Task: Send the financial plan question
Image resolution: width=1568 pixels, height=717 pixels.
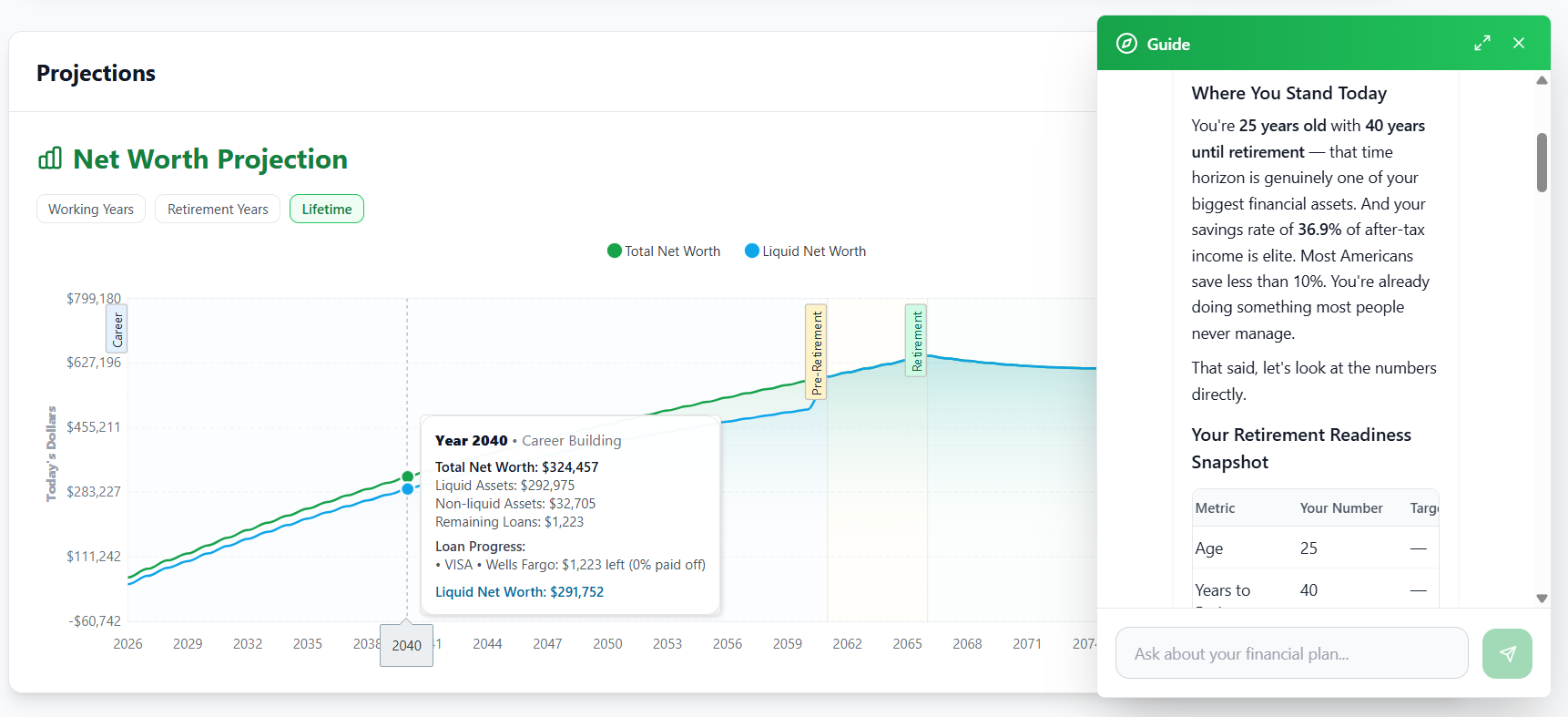Action: [x=1507, y=653]
